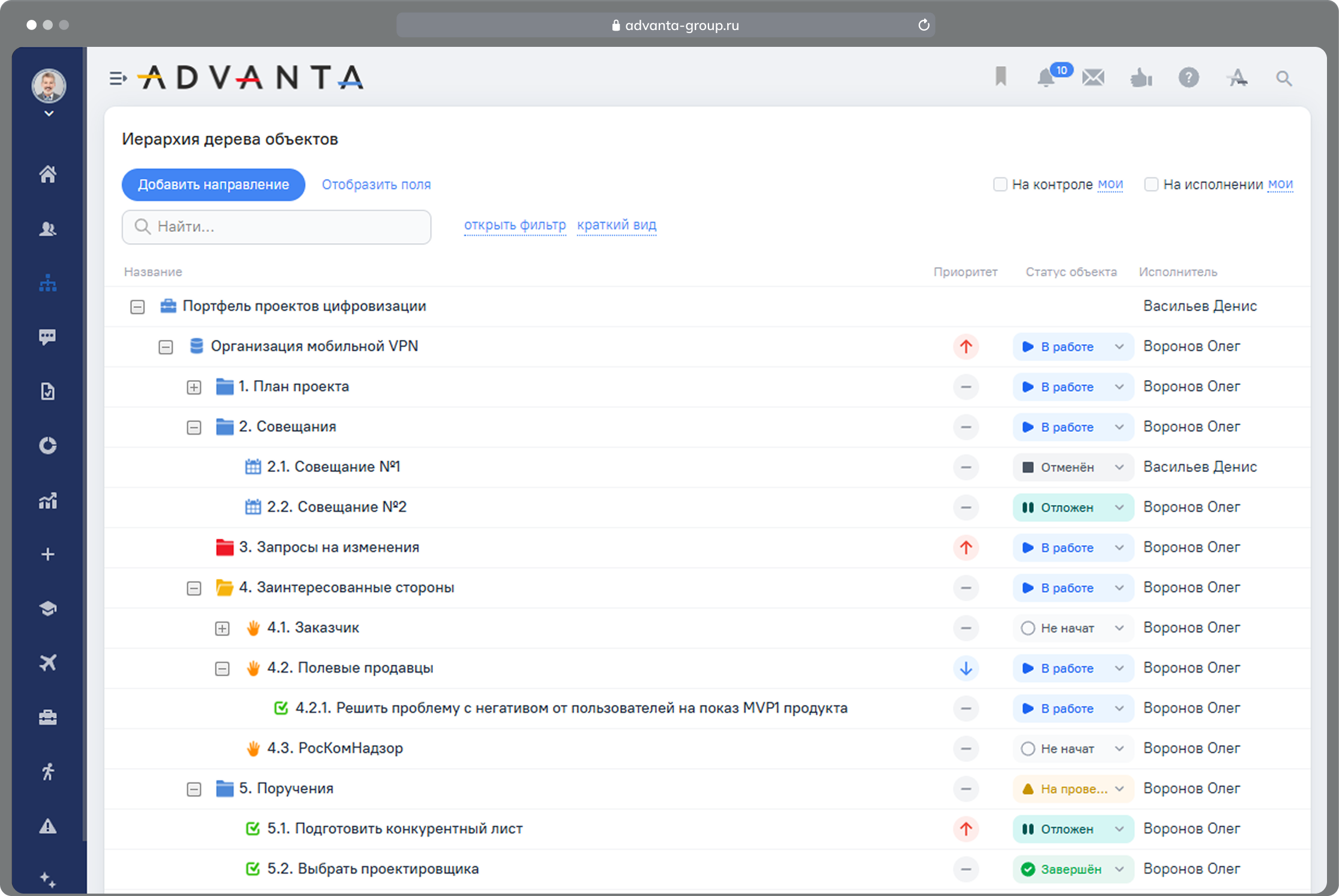Open search with the magnifier icon
The width and height of the screenshot is (1339, 896).
point(1284,78)
